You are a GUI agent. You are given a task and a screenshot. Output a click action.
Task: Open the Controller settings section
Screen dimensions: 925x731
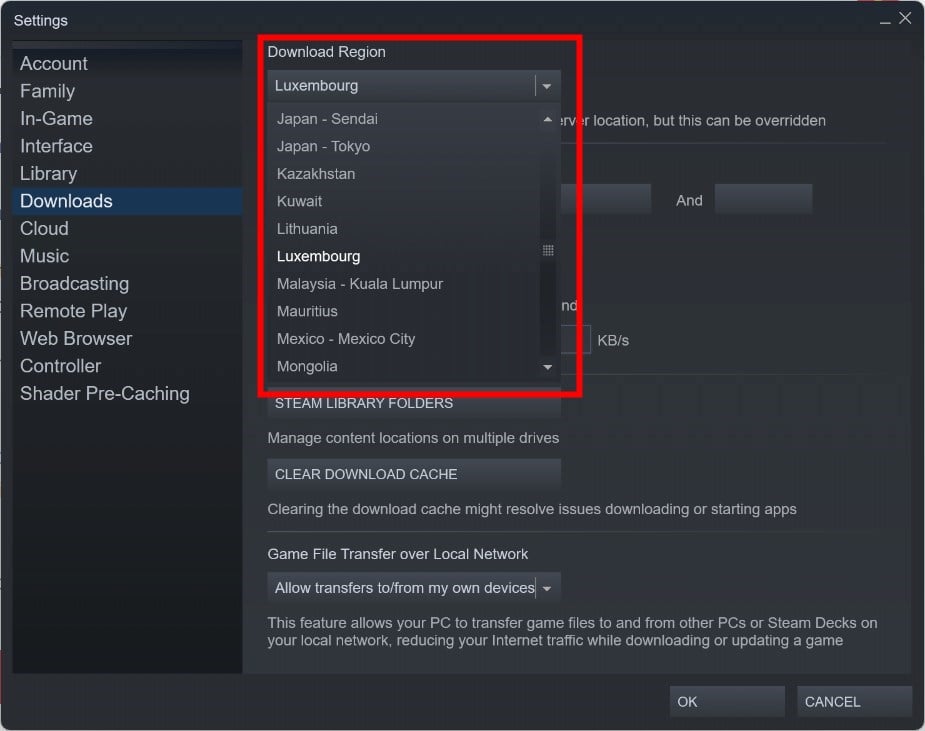tap(61, 366)
